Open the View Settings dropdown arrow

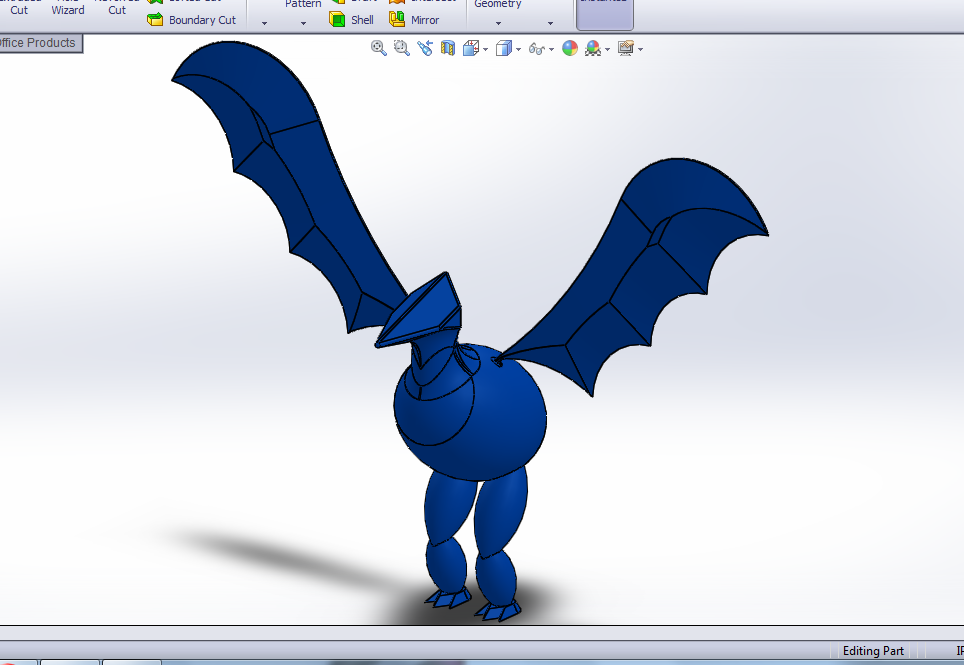point(641,49)
